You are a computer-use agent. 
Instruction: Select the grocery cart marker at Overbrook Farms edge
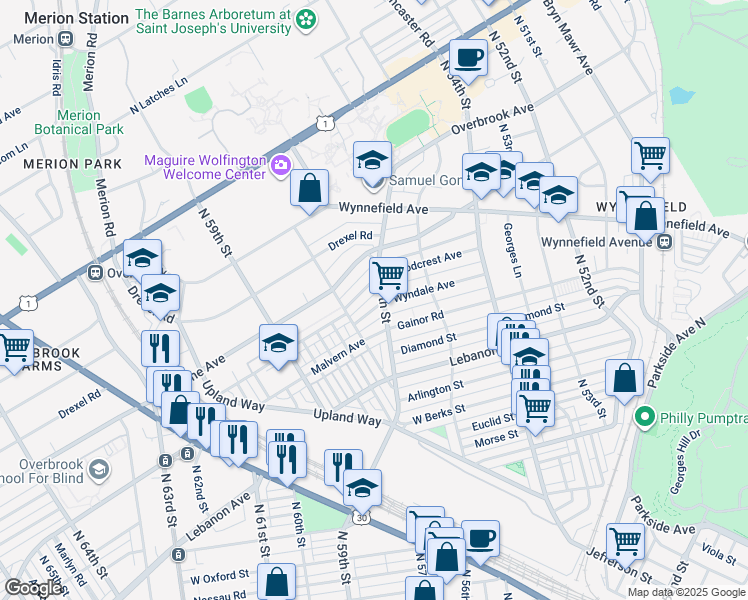click(15, 349)
